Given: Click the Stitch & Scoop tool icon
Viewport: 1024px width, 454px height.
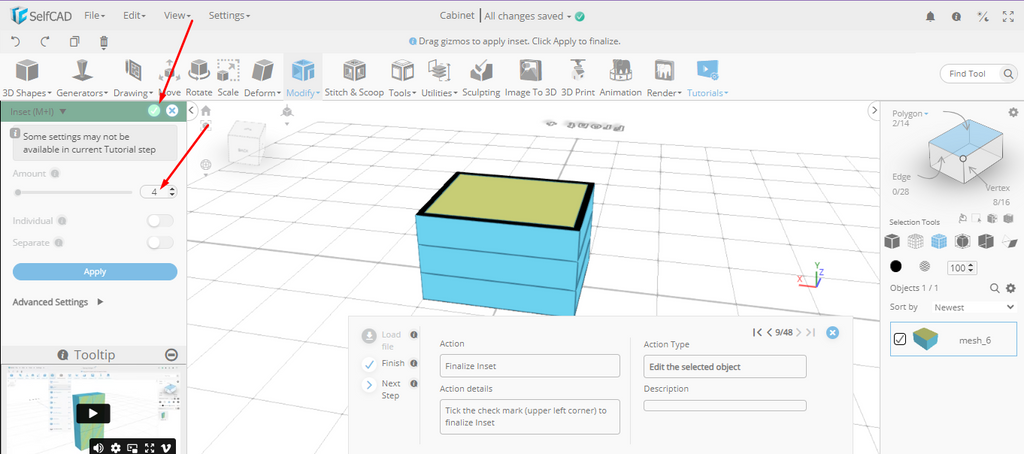Looking at the screenshot, I should click(354, 71).
